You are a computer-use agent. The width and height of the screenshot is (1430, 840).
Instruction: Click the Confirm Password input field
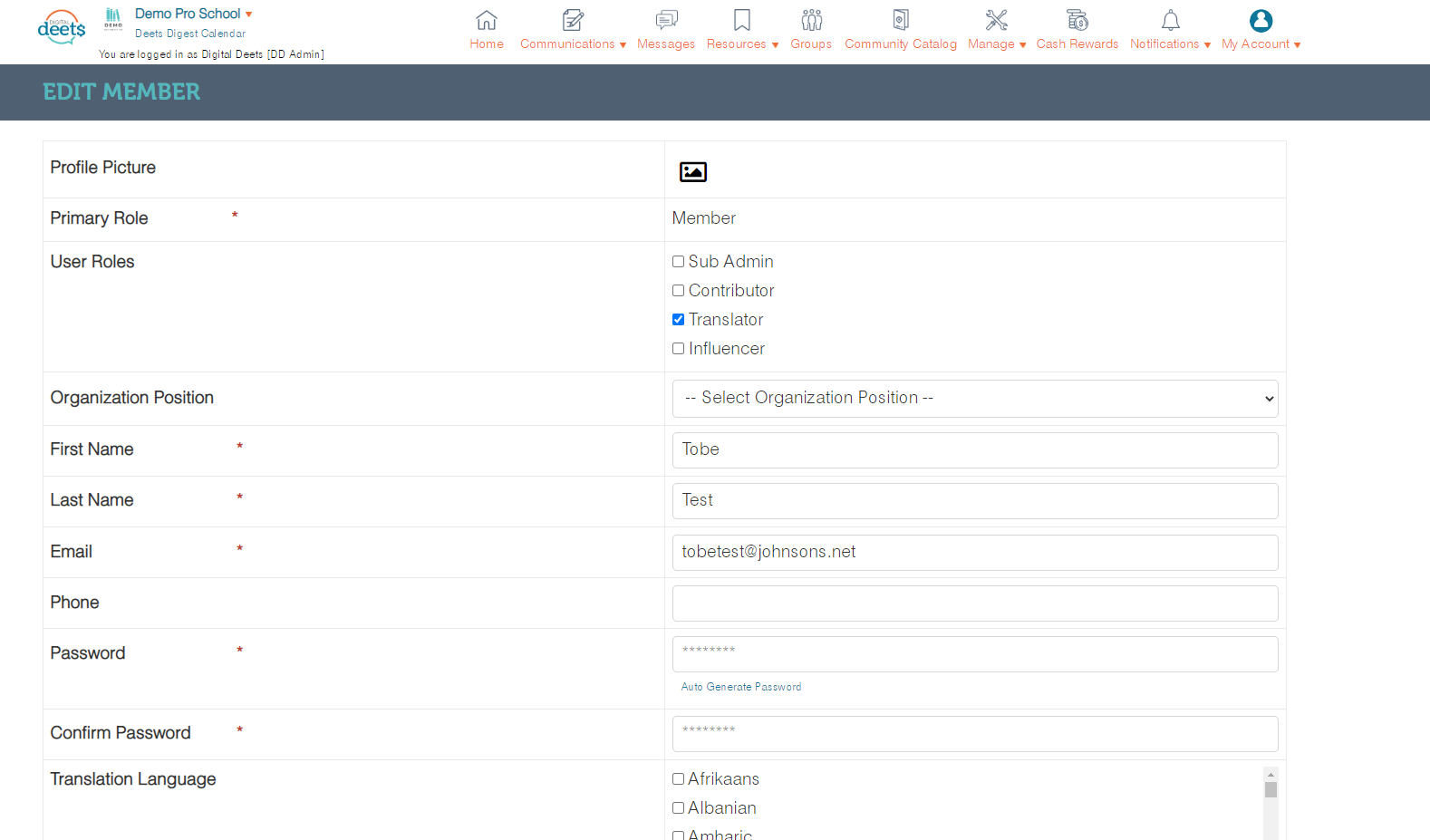click(x=975, y=734)
